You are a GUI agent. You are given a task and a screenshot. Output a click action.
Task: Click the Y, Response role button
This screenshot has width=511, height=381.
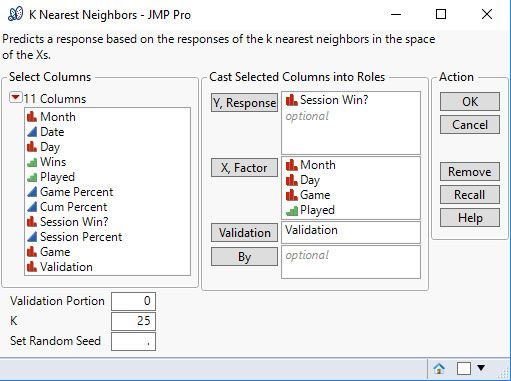point(244,103)
